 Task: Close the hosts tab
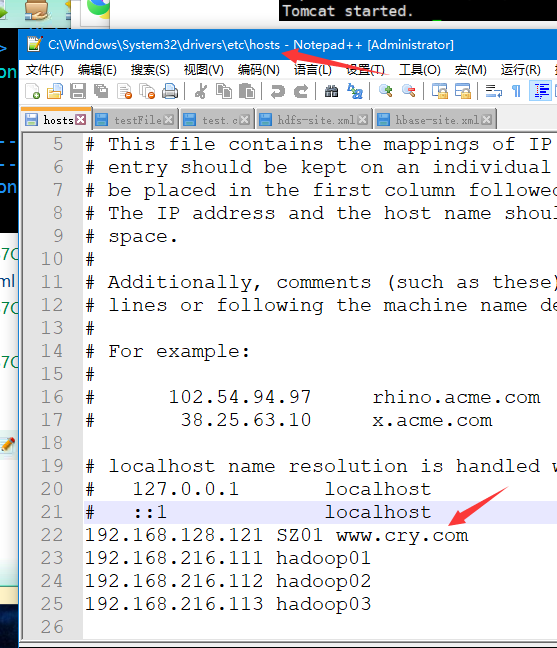pyautogui.click(x=81, y=120)
